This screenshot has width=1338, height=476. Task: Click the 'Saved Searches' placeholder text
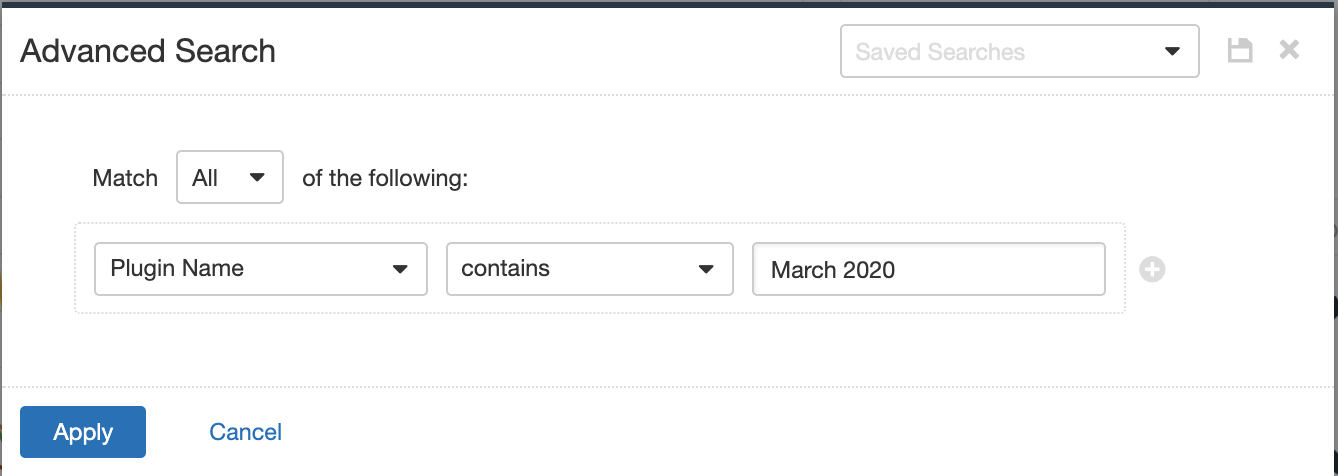click(940, 52)
